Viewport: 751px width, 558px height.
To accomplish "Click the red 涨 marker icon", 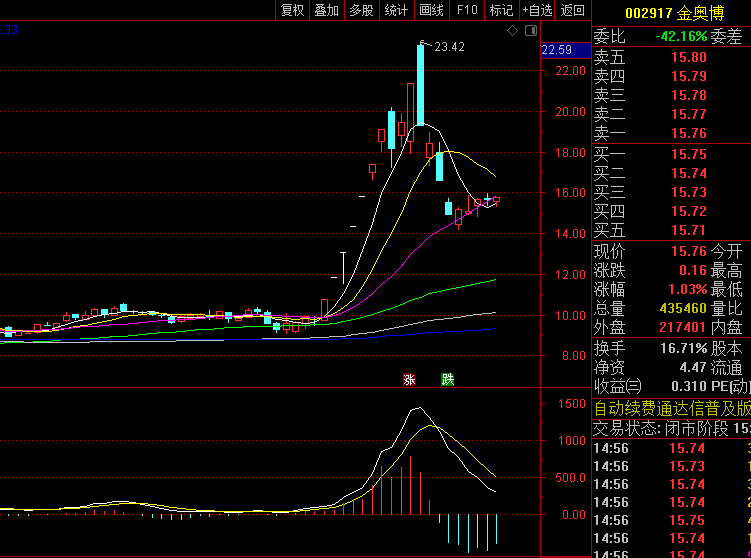I will [409, 379].
